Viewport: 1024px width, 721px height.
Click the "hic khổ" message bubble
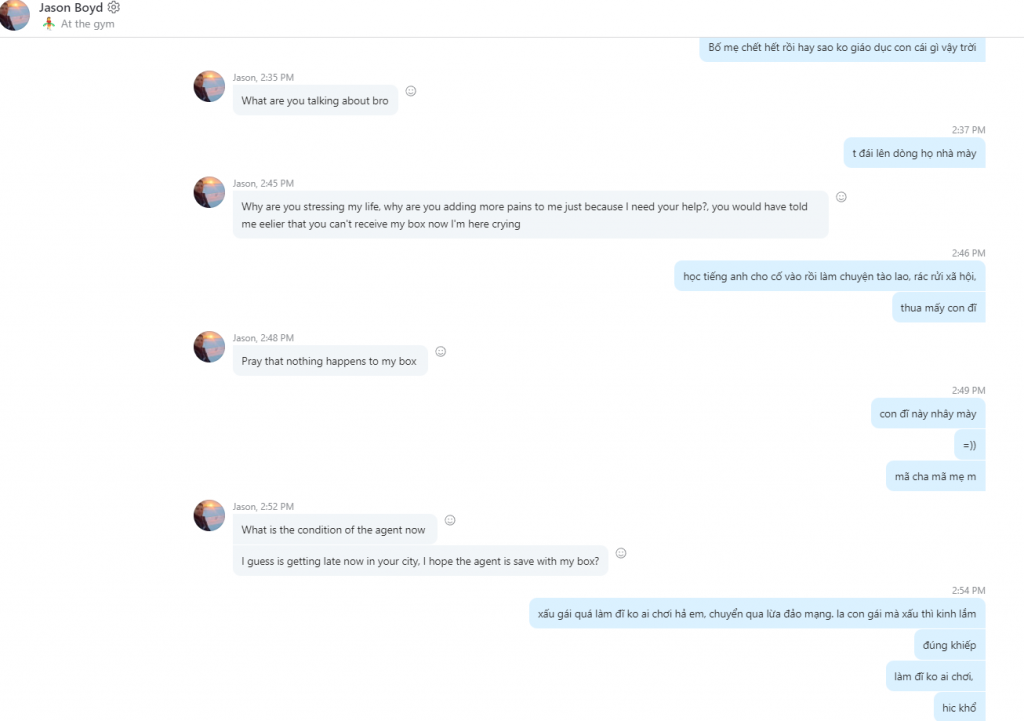[x=959, y=708]
